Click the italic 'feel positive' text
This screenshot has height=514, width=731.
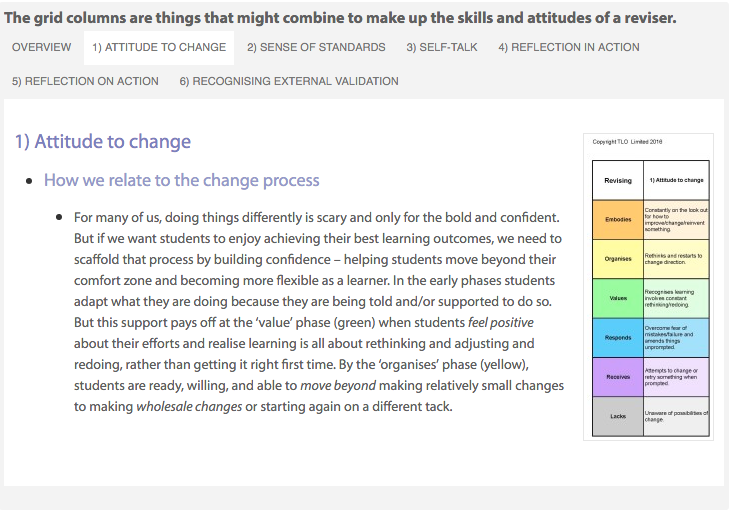pyautogui.click(x=501, y=322)
